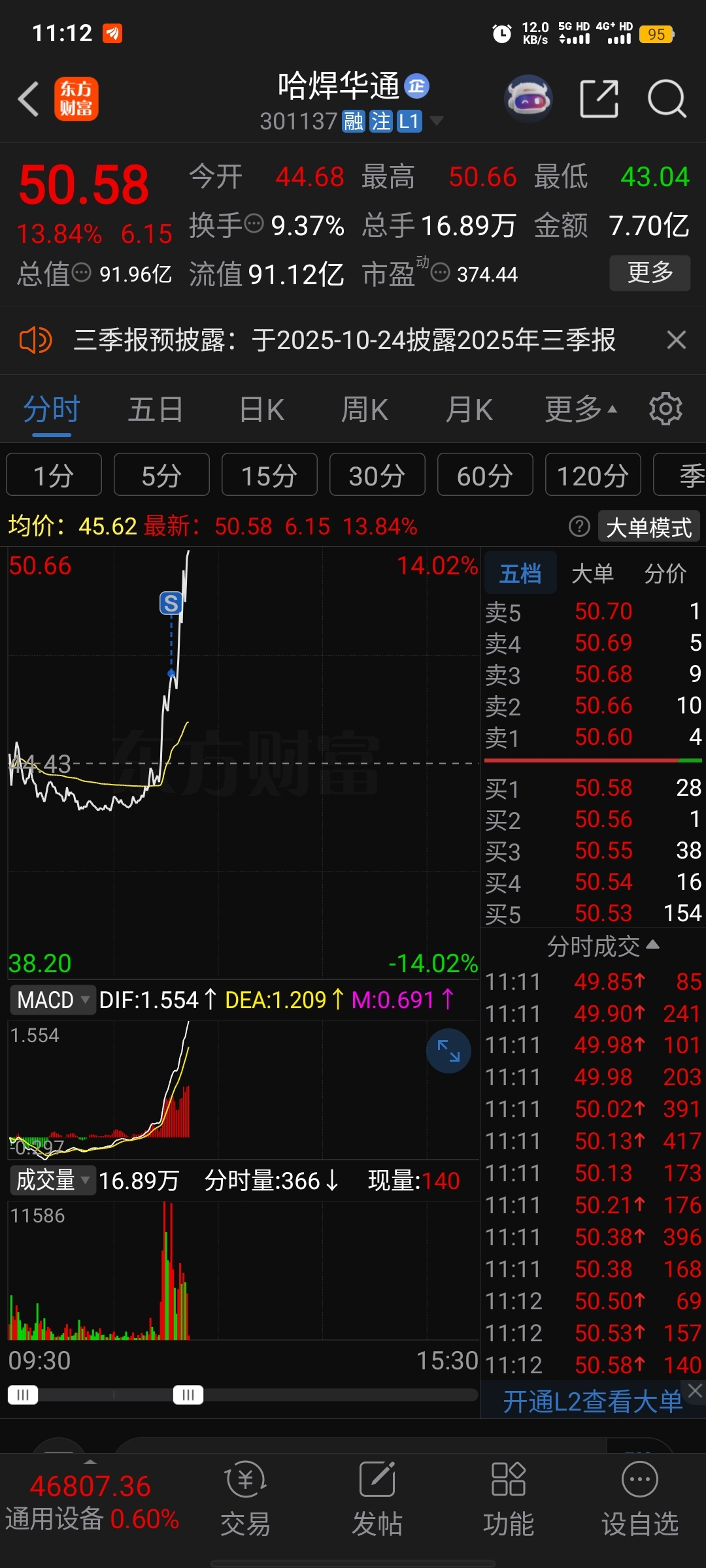Open the chart settings gear
Viewport: 706px width, 1568px height.
click(x=665, y=410)
